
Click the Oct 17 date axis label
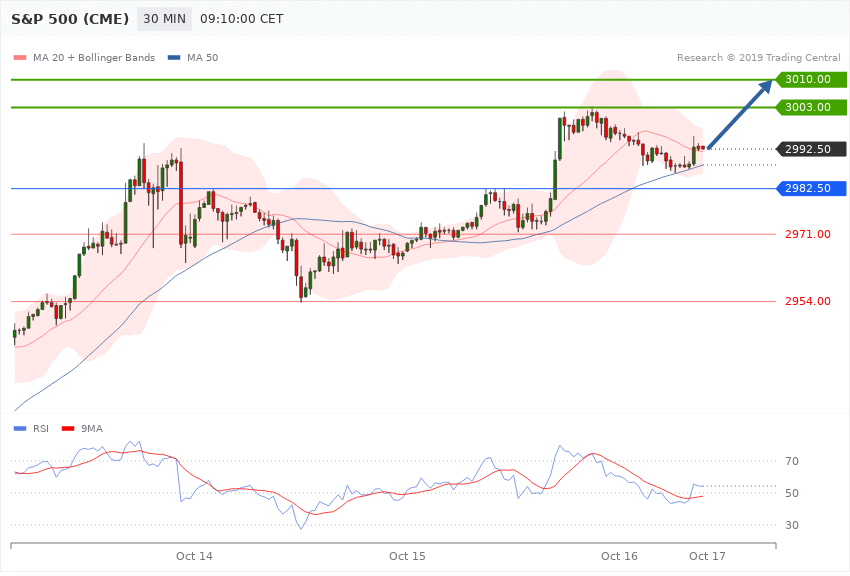[x=707, y=556]
